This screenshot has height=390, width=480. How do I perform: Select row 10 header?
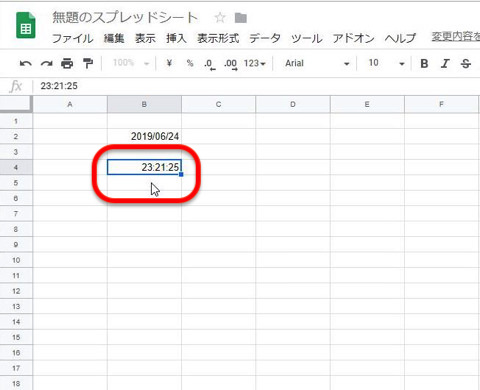(x=16, y=260)
